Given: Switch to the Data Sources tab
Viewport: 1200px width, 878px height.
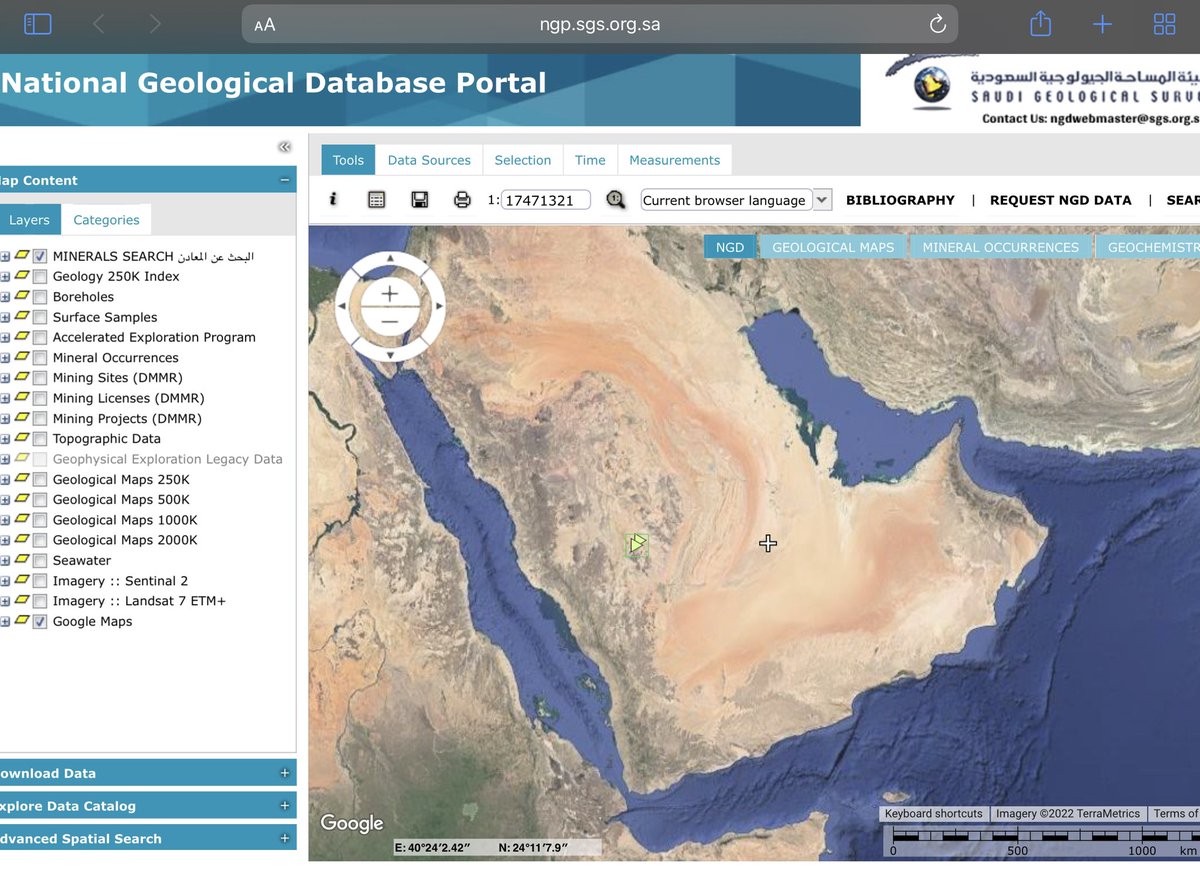Looking at the screenshot, I should tap(429, 160).
